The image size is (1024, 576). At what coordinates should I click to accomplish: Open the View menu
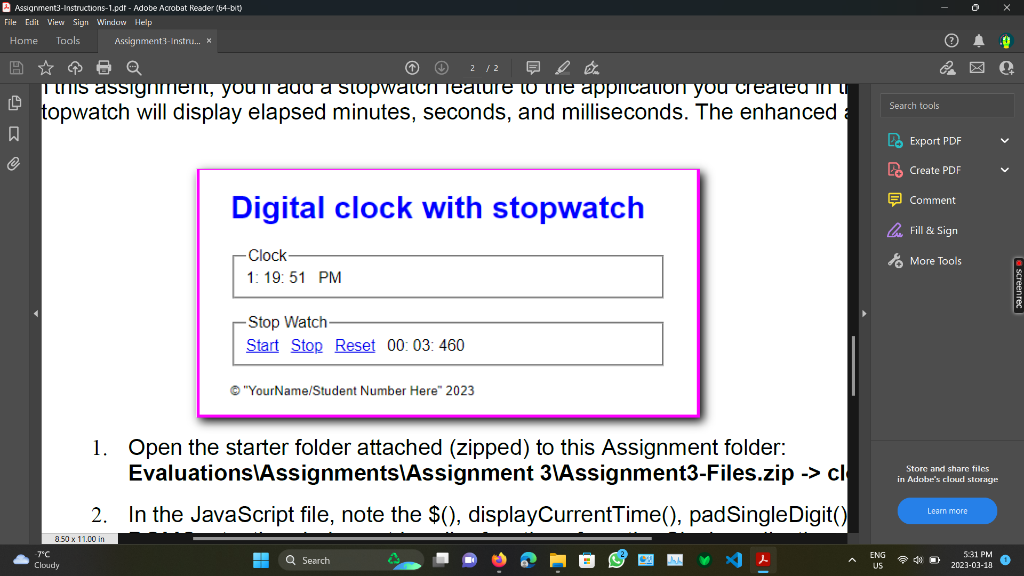[x=56, y=21]
